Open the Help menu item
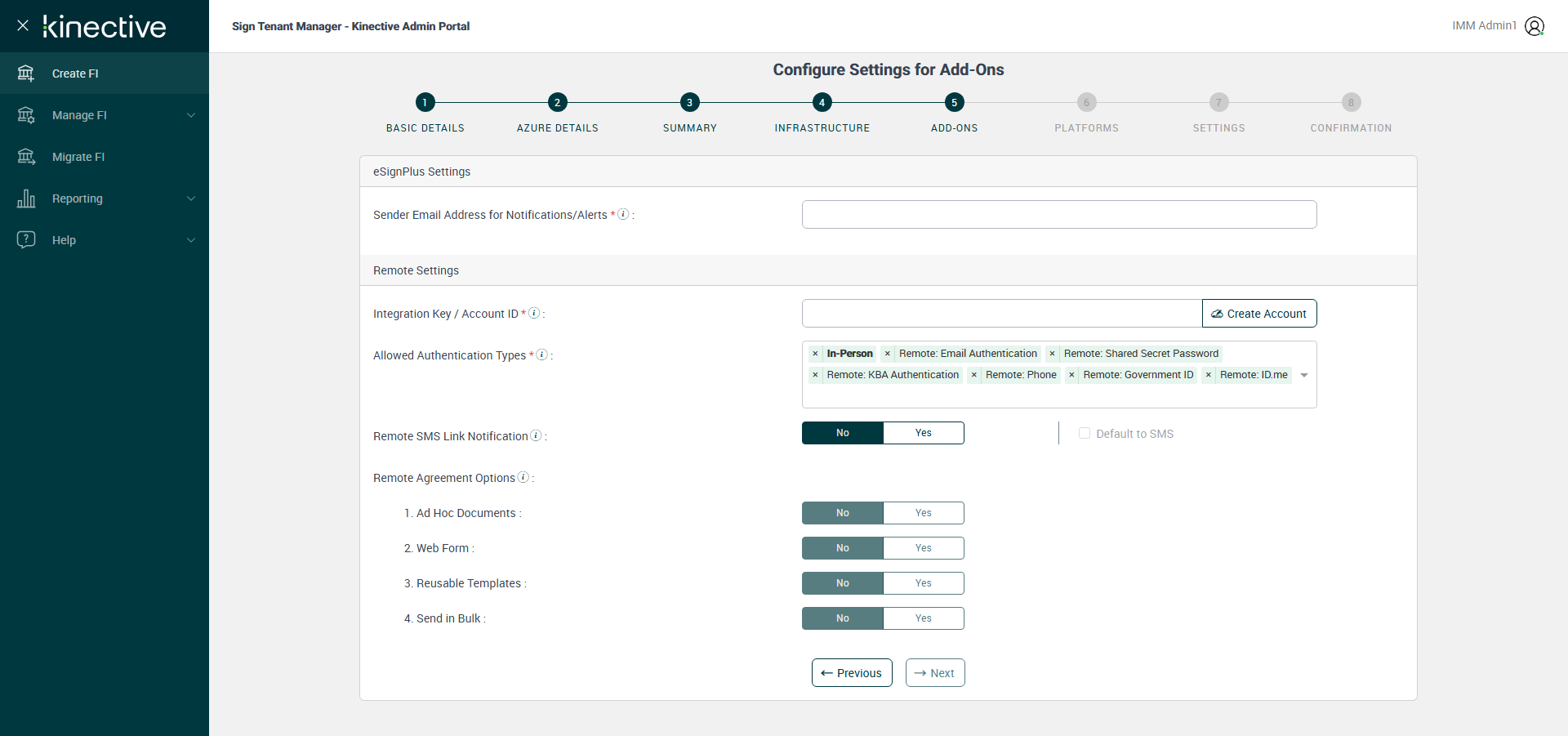 [105, 240]
